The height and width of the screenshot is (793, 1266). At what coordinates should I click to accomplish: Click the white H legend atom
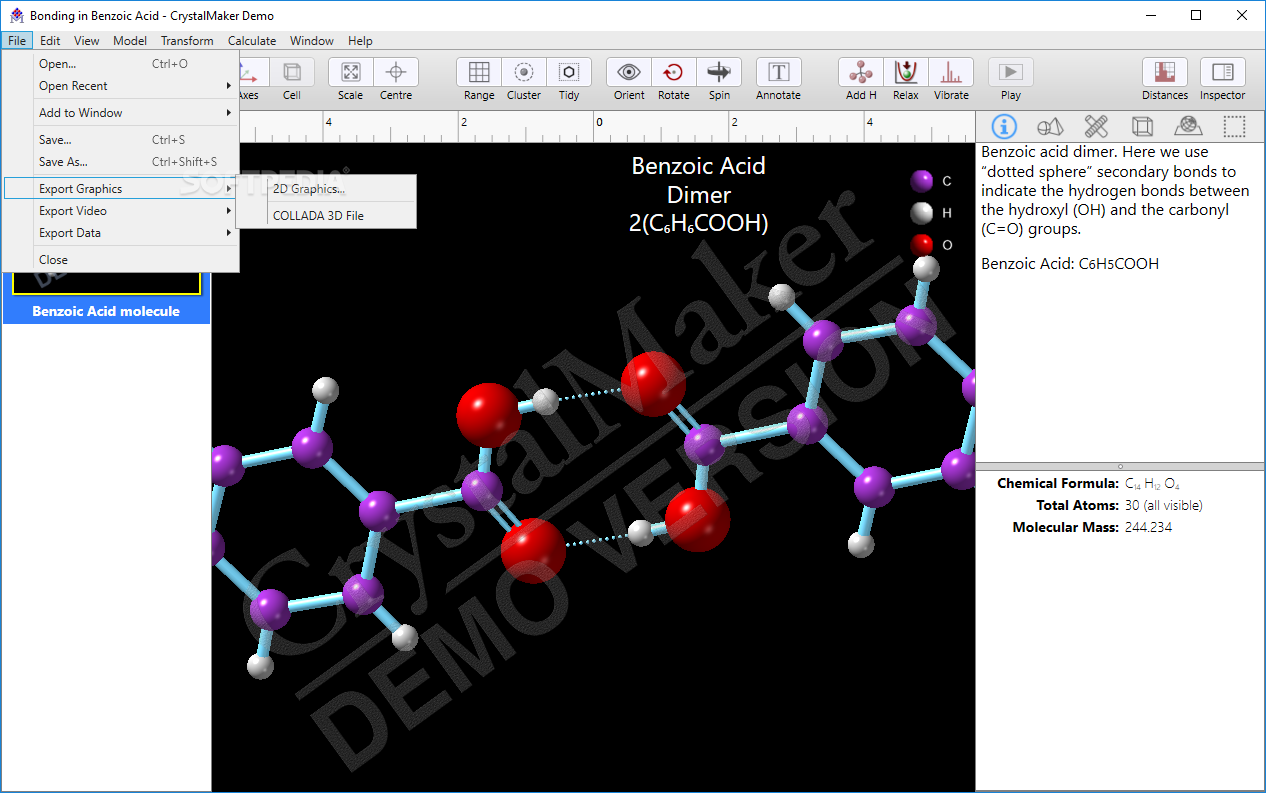coord(921,213)
